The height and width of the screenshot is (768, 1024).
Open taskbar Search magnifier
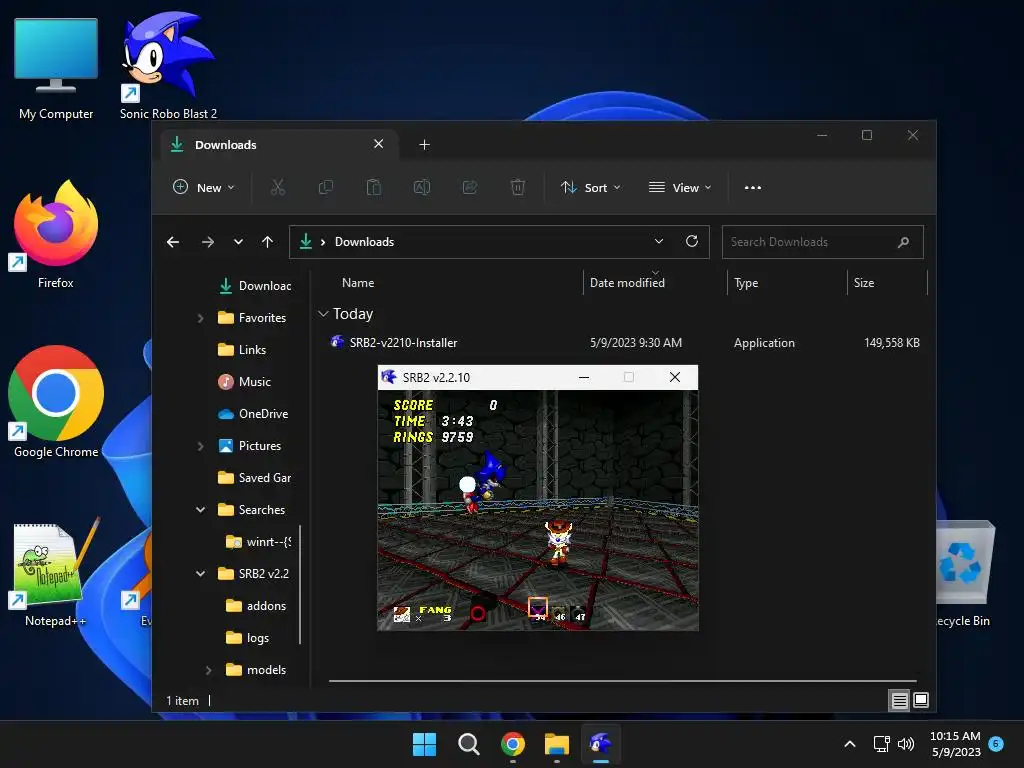tap(469, 744)
